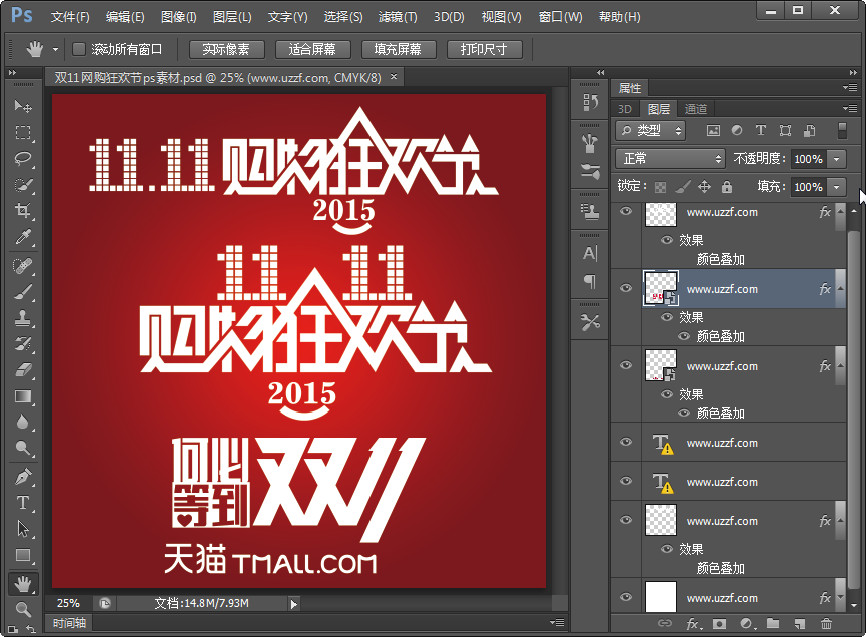Hide 颜色叠加 effect of the selected layer
The image size is (866, 637).
coord(684,336)
